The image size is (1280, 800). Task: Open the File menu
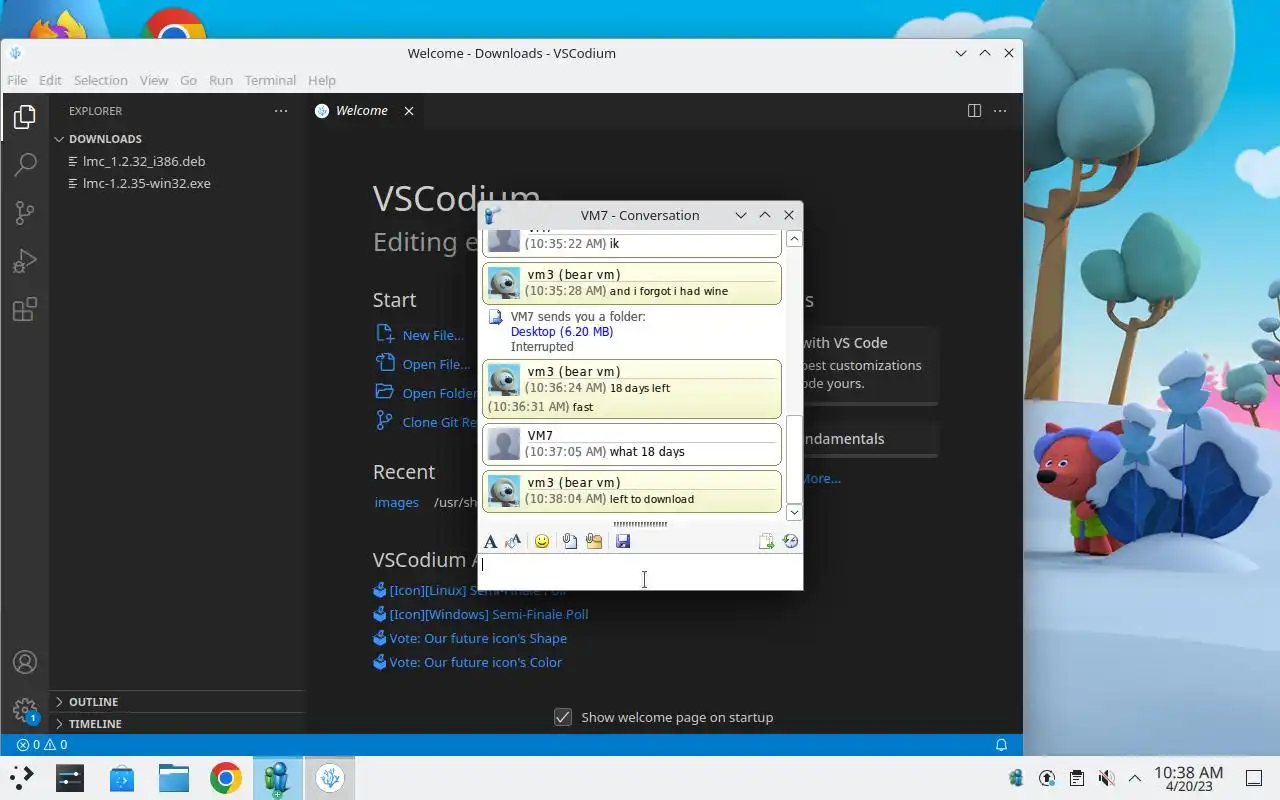pos(17,80)
